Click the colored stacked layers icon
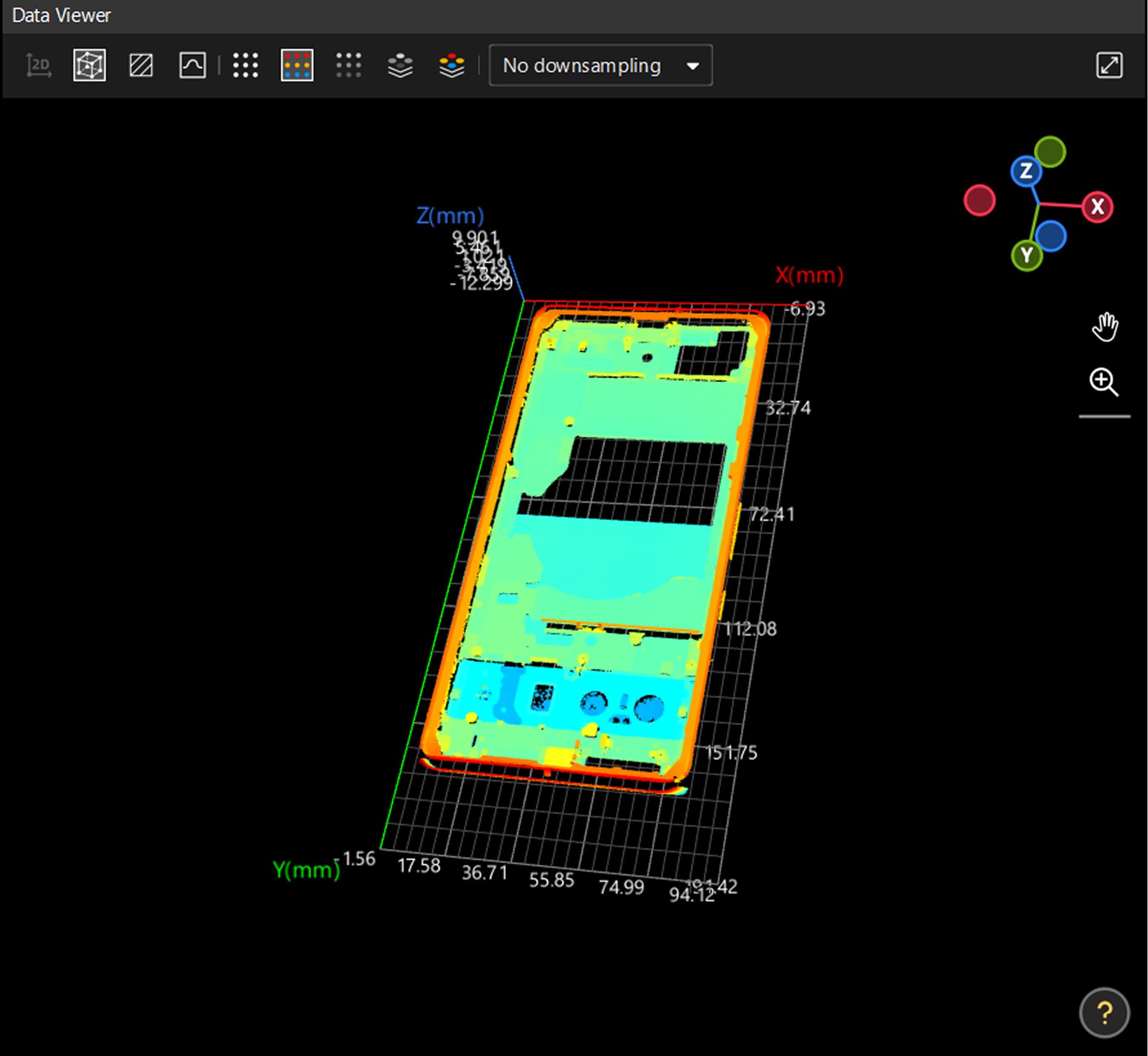1148x1056 pixels. (452, 65)
